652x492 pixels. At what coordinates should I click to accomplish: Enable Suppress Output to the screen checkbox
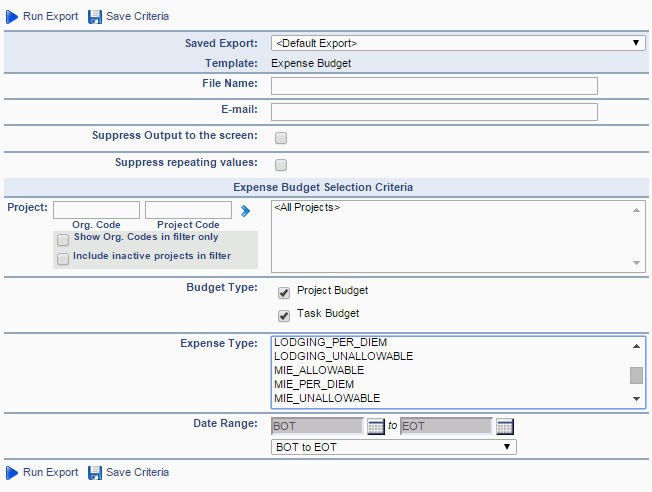click(281, 138)
